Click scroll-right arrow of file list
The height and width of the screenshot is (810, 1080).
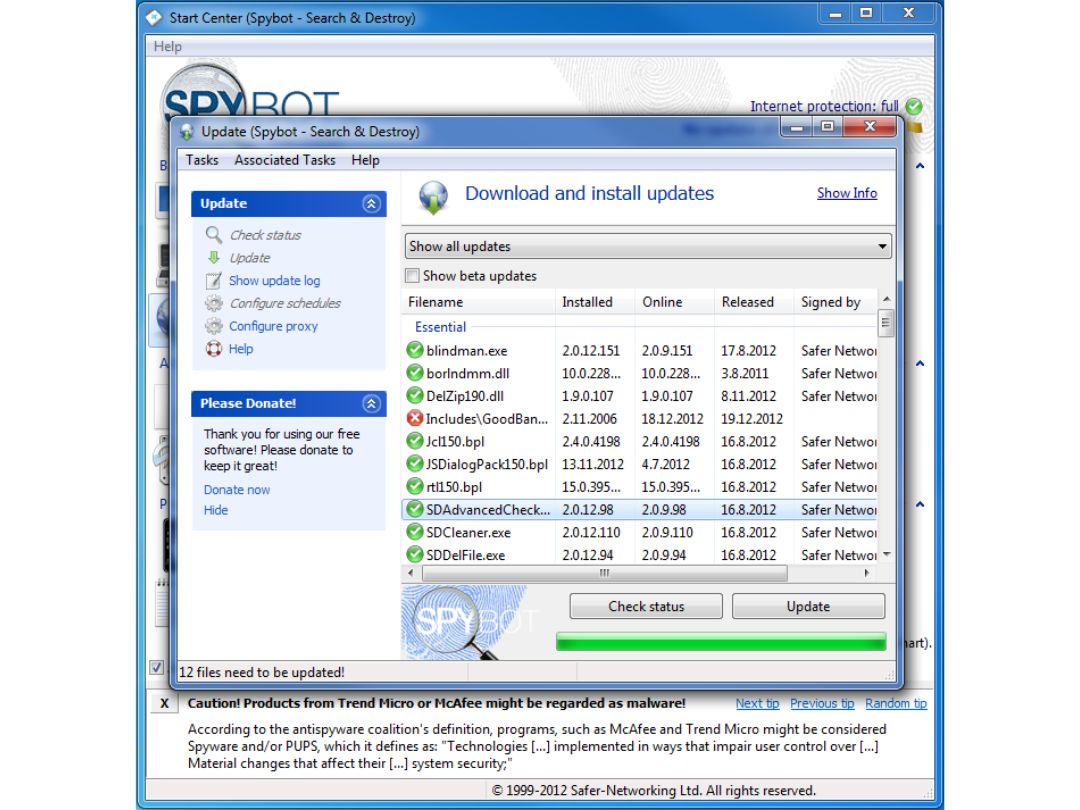(x=866, y=572)
